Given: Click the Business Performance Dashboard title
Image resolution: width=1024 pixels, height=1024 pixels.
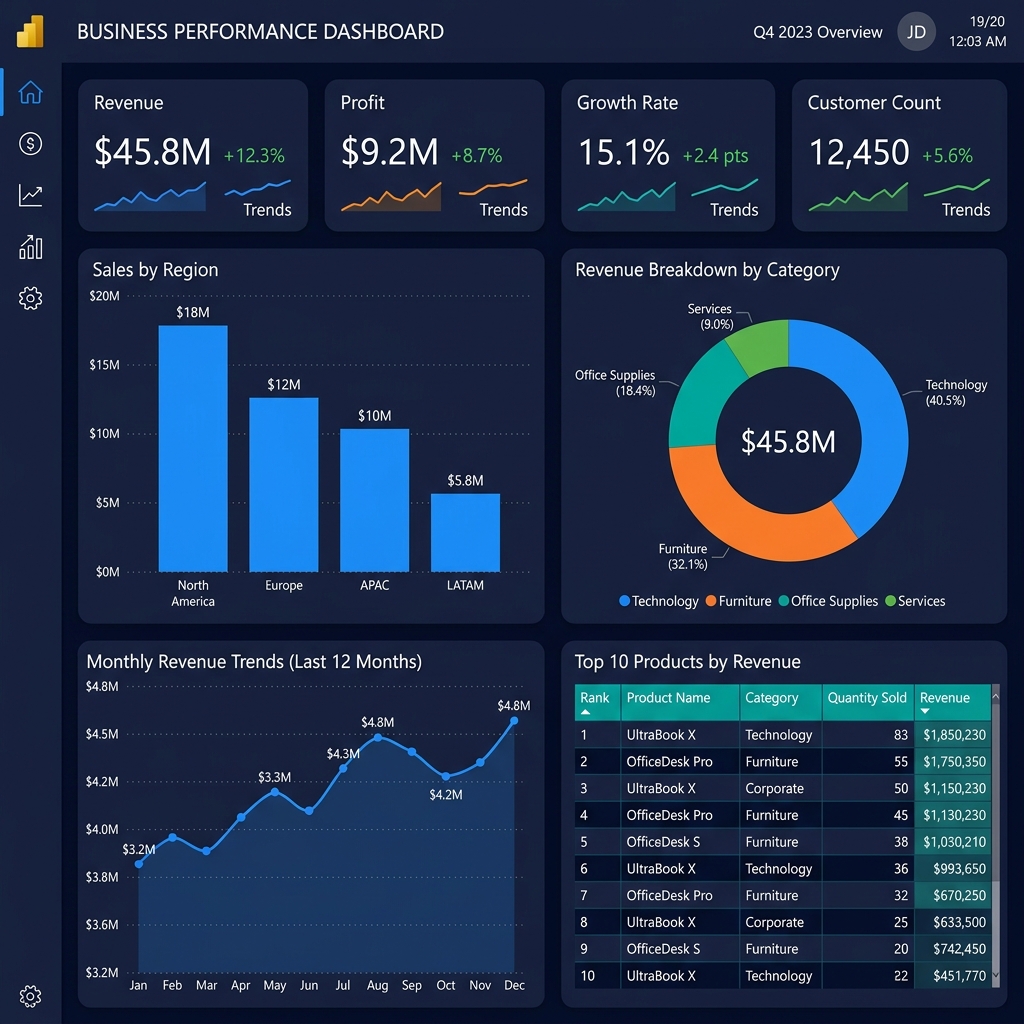Looking at the screenshot, I should pos(261,31).
